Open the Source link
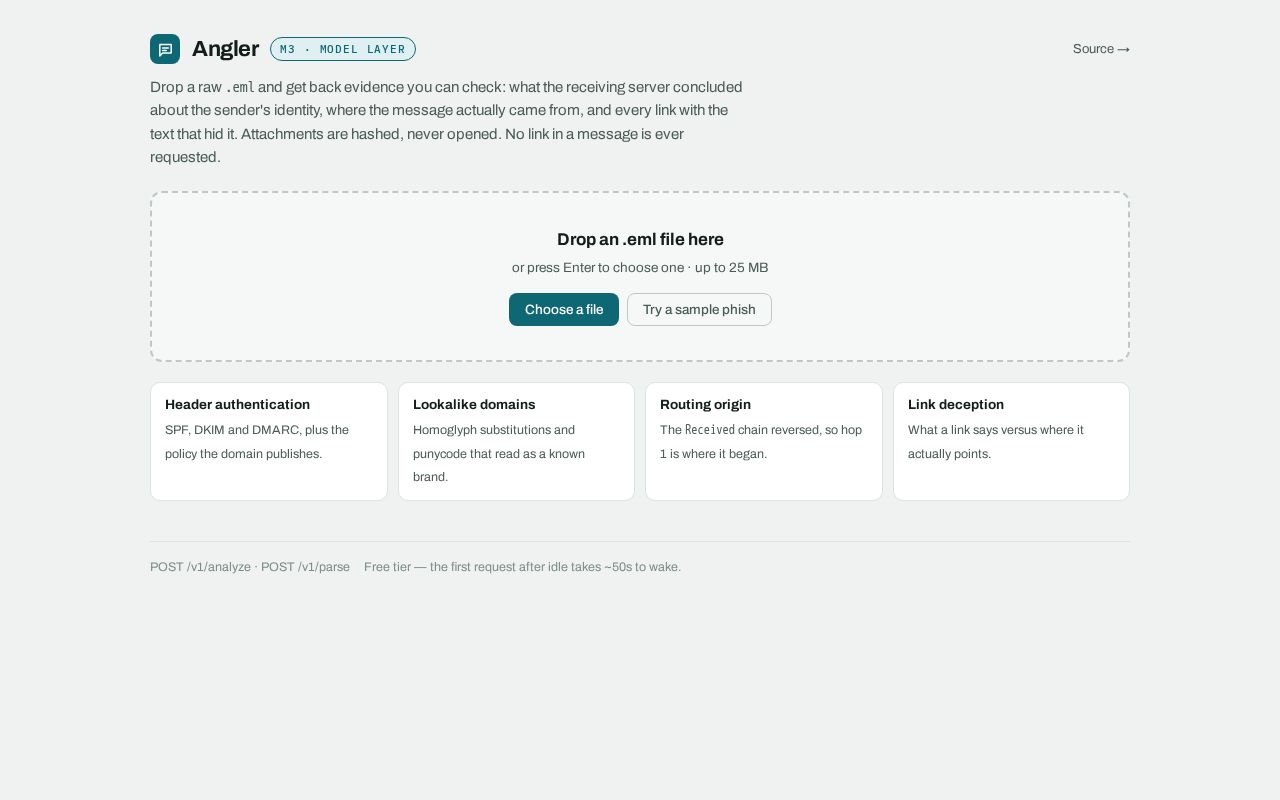The height and width of the screenshot is (800, 1280). [1101, 49]
